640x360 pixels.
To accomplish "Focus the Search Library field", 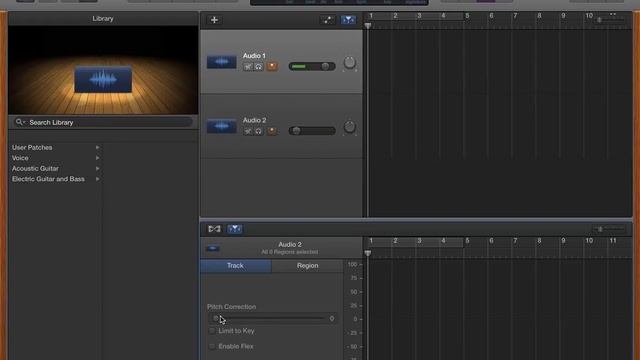I will 103,122.
